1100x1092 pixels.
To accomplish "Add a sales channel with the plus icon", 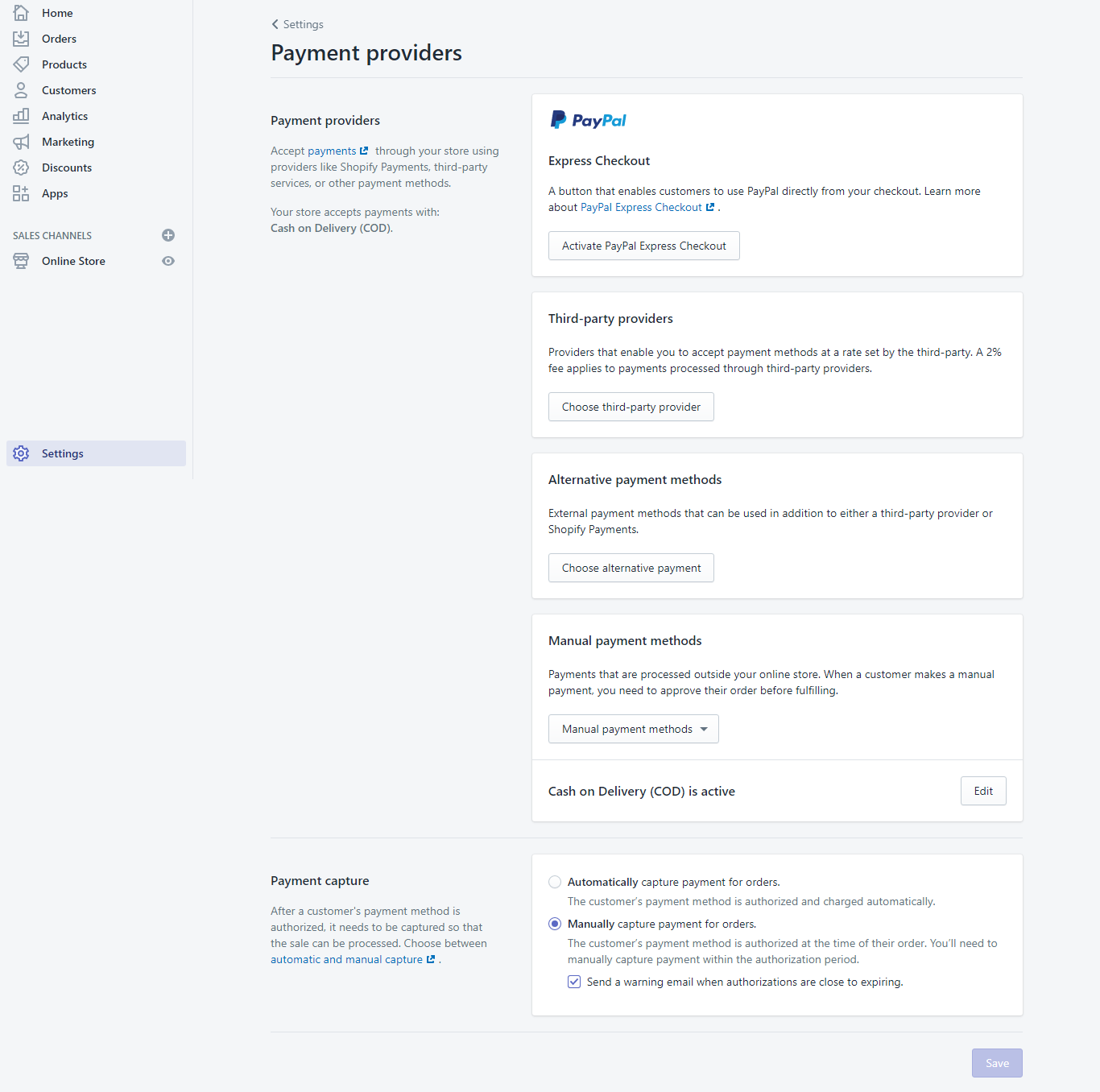I will [x=168, y=235].
